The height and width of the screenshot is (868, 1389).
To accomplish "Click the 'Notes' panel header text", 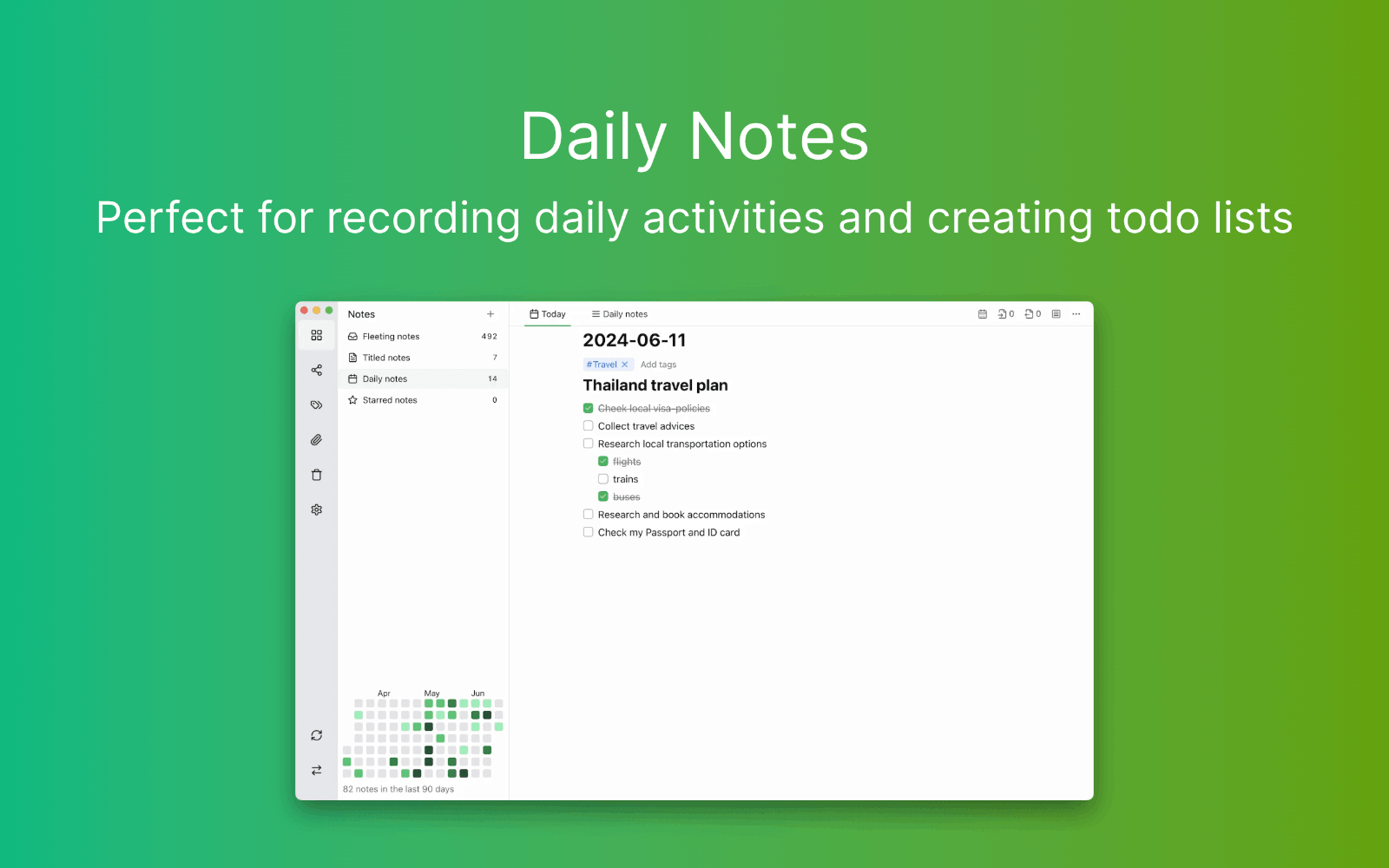I will click(361, 314).
